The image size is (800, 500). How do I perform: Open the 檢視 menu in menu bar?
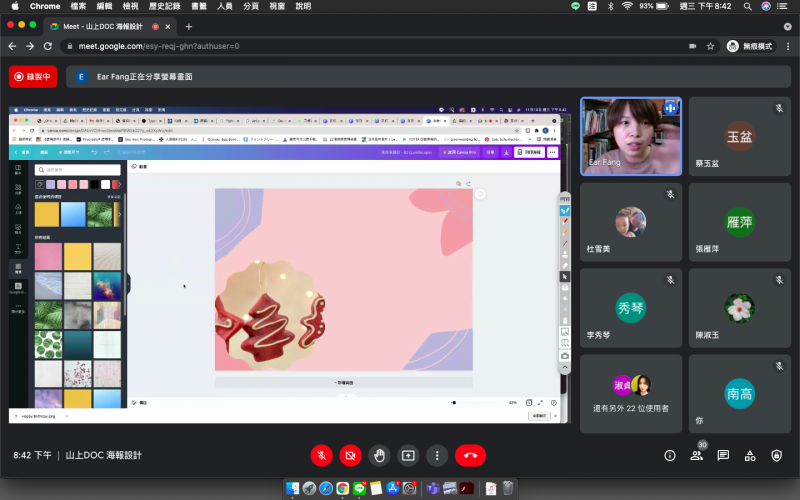pyautogui.click(x=131, y=6)
